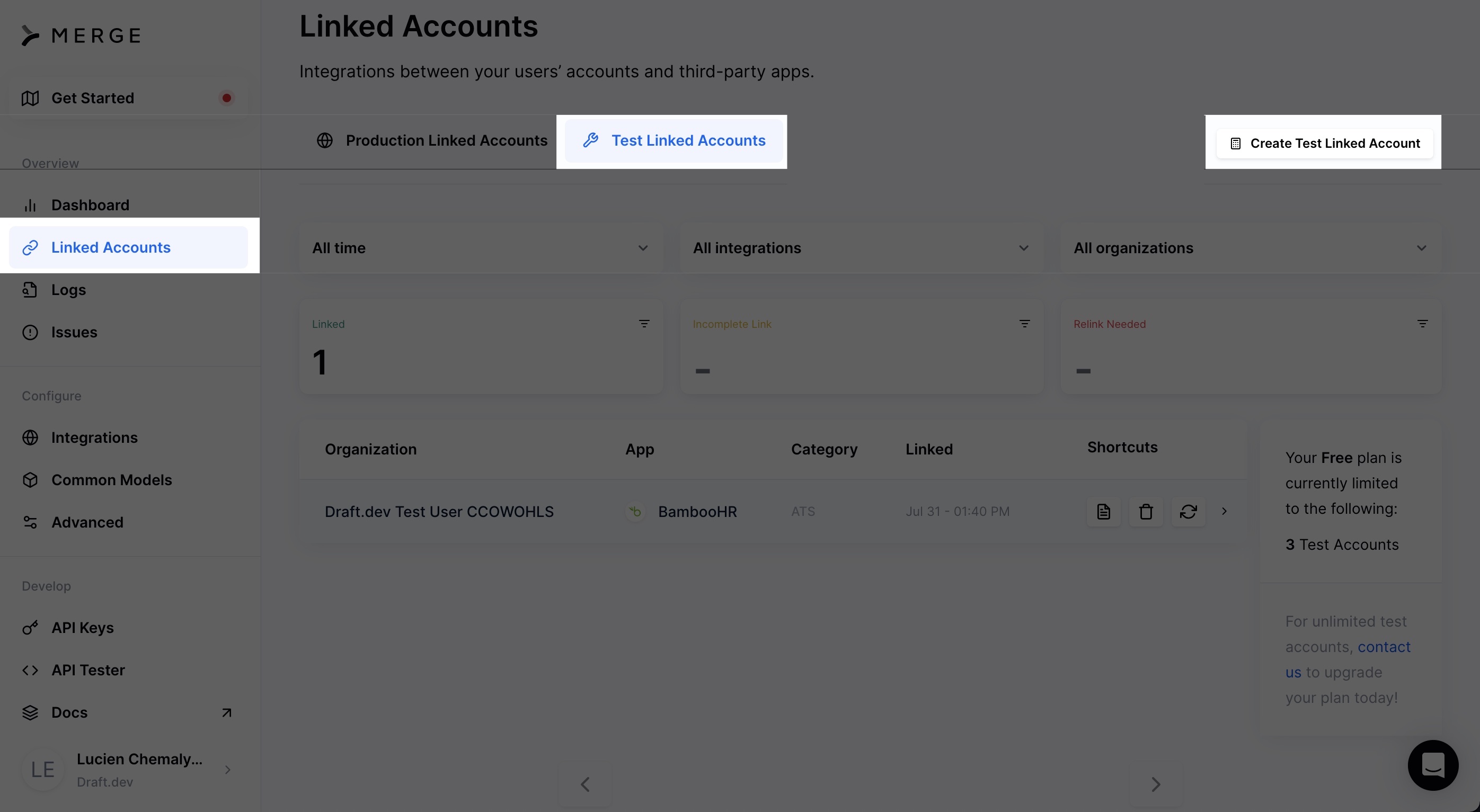The height and width of the screenshot is (812, 1480).
Task: Expand details for the BambooHR account row
Action: click(1225, 512)
